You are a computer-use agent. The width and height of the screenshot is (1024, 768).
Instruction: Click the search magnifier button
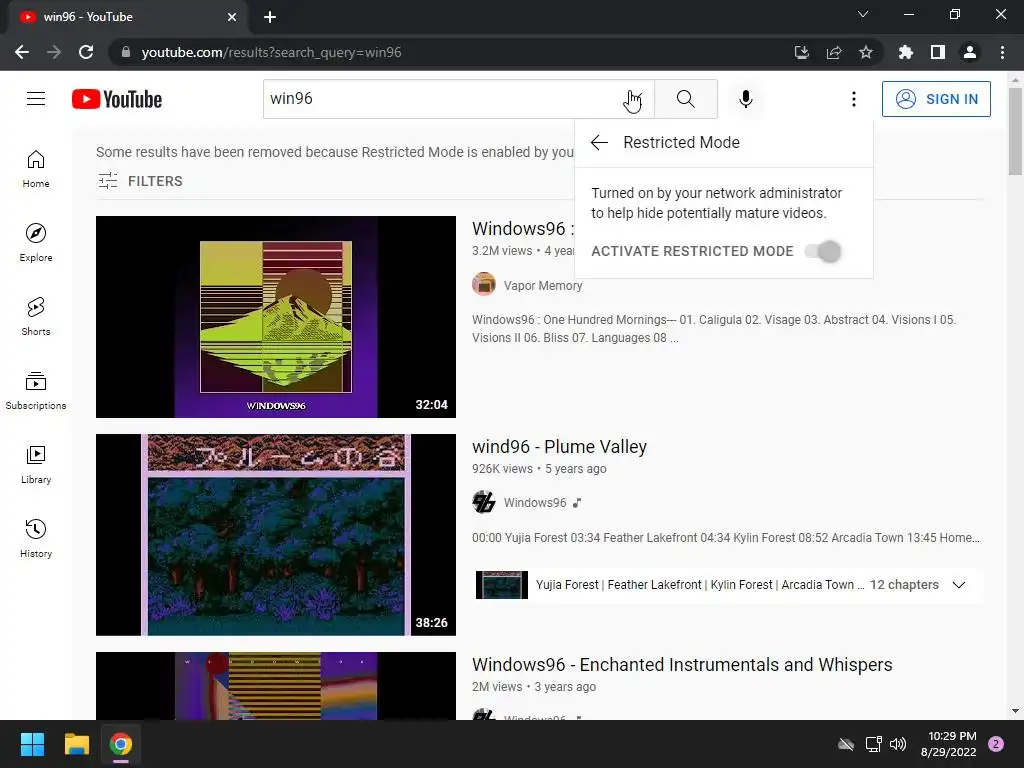[686, 99]
